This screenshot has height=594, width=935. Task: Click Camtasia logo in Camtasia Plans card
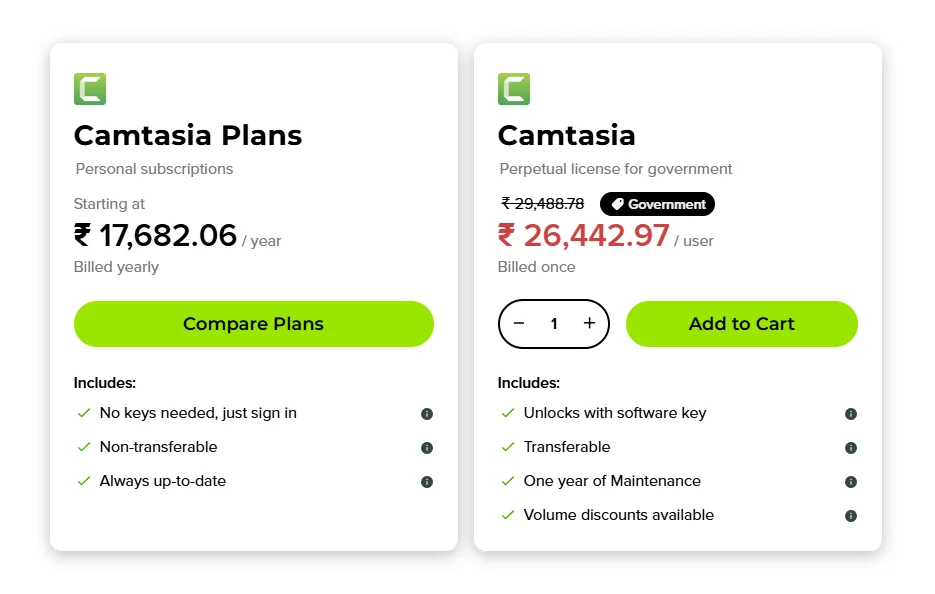[x=90, y=89]
